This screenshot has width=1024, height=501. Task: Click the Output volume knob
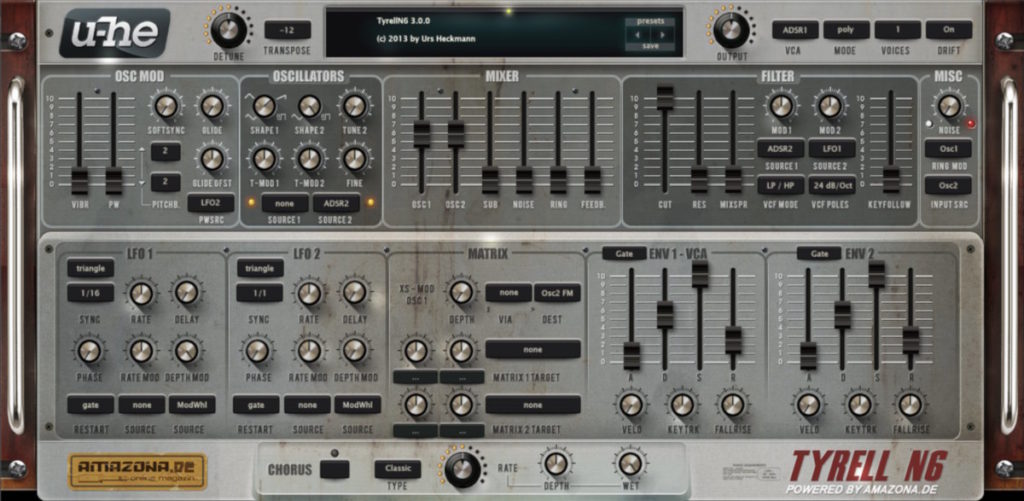pos(731,29)
